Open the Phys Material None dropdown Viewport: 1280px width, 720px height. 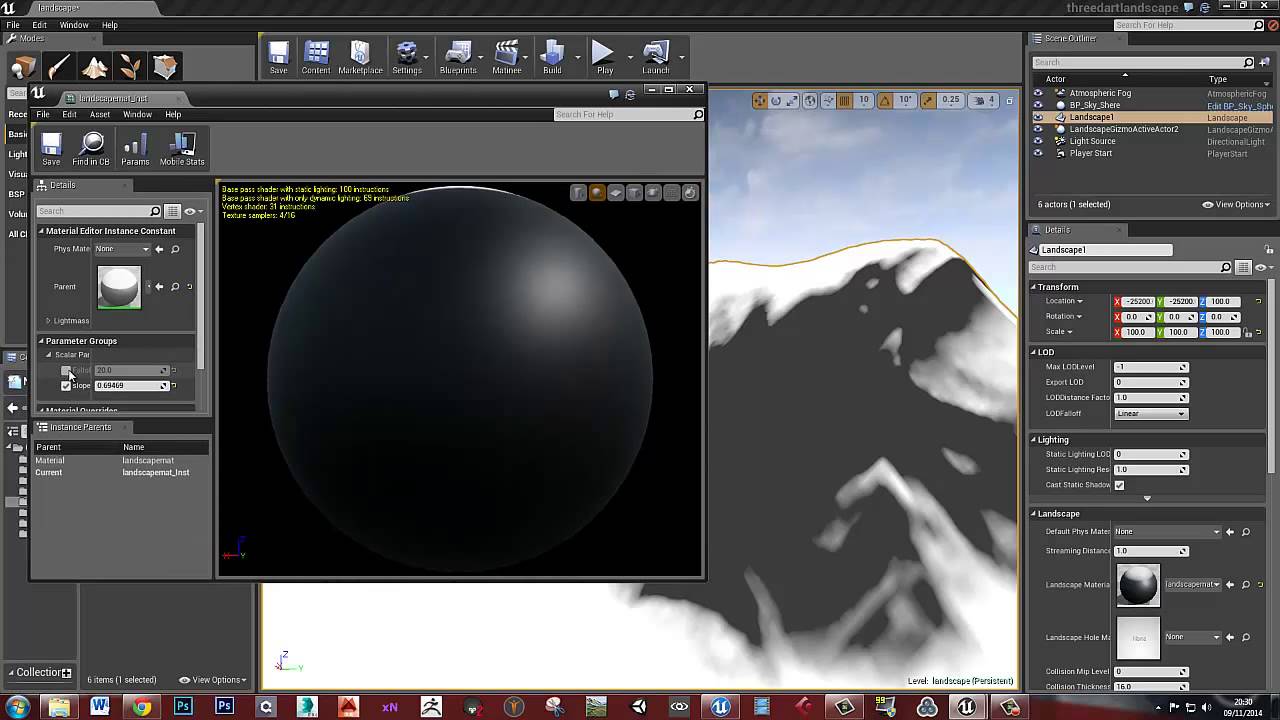click(x=122, y=249)
